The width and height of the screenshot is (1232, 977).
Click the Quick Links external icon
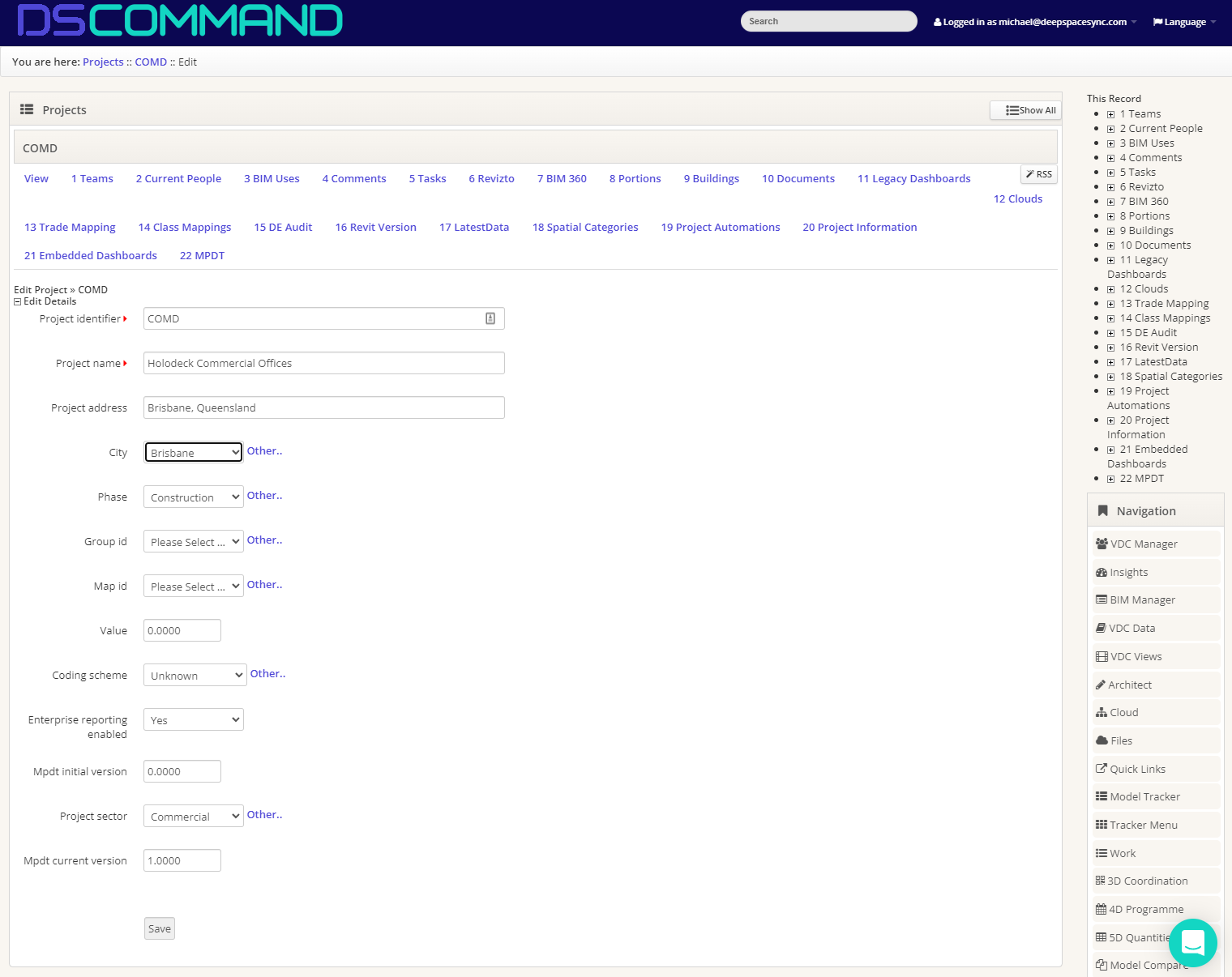click(x=1102, y=769)
